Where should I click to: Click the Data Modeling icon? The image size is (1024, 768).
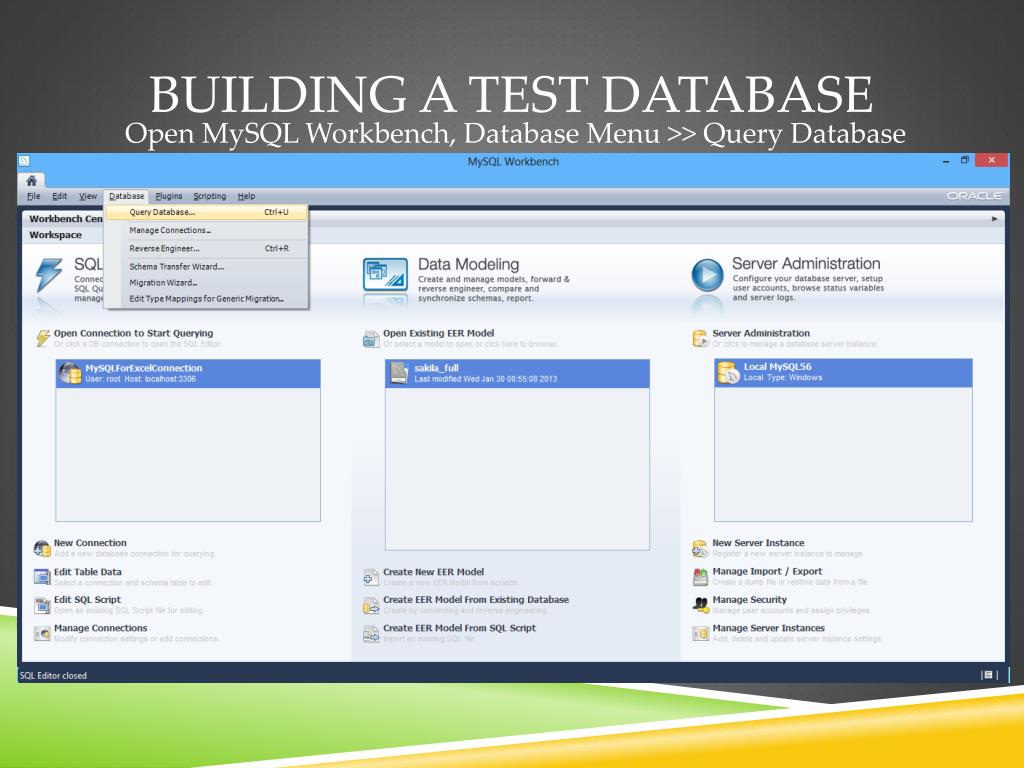(385, 275)
